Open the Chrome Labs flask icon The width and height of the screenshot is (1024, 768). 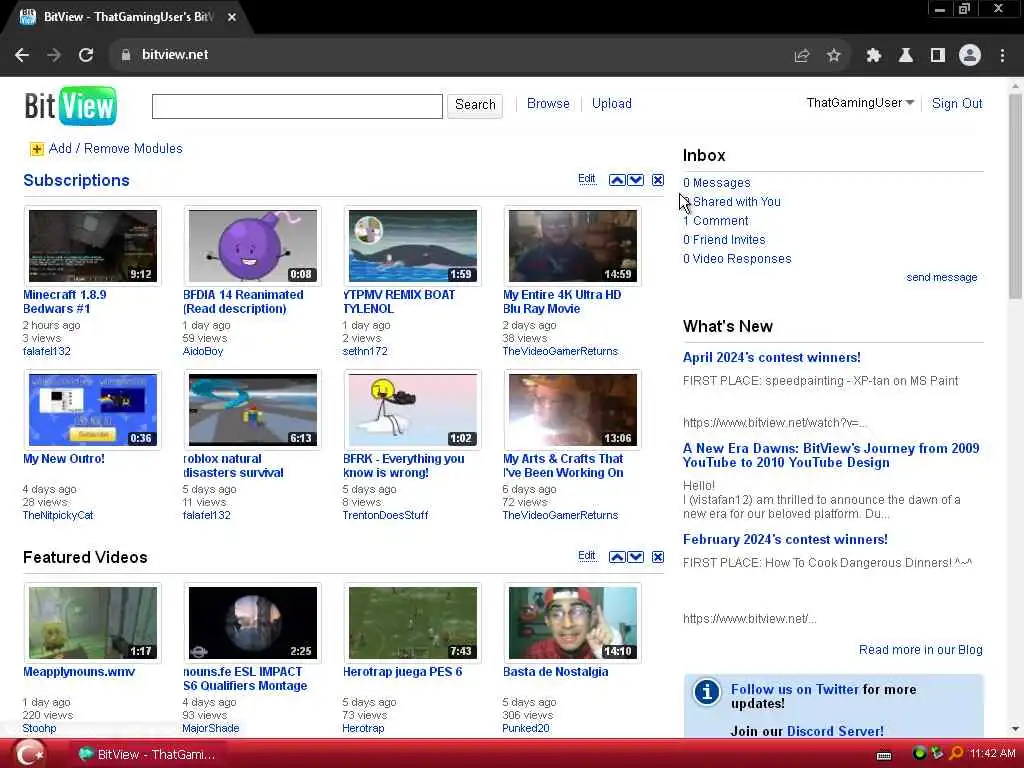tap(905, 56)
